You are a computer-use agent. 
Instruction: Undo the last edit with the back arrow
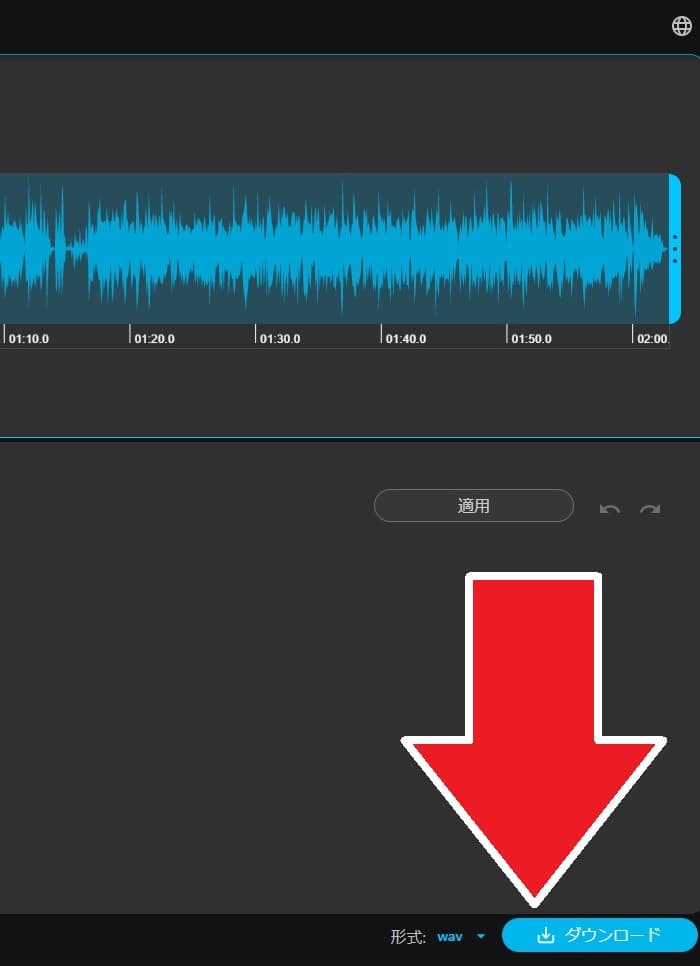(x=609, y=509)
